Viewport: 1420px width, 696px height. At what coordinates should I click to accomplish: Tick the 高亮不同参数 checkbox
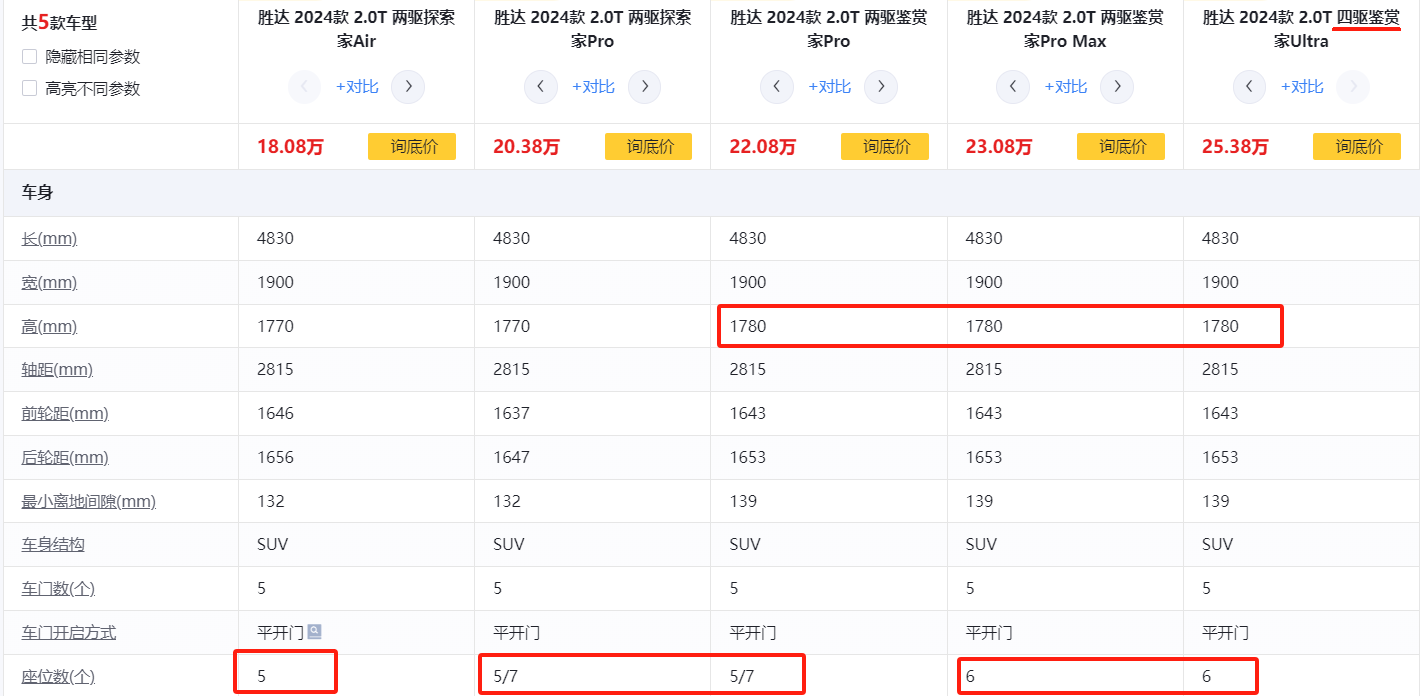coord(30,88)
